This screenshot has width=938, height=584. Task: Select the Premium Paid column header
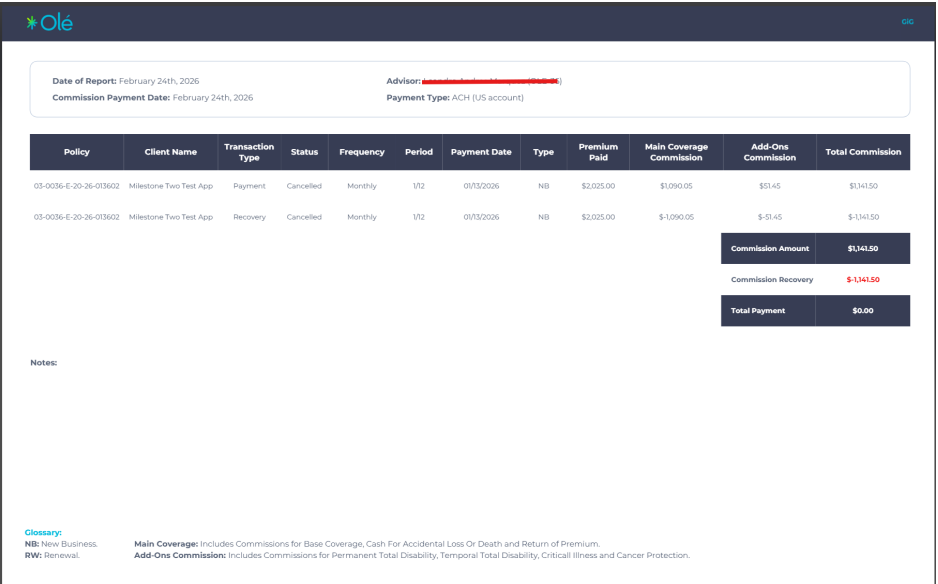coord(598,152)
